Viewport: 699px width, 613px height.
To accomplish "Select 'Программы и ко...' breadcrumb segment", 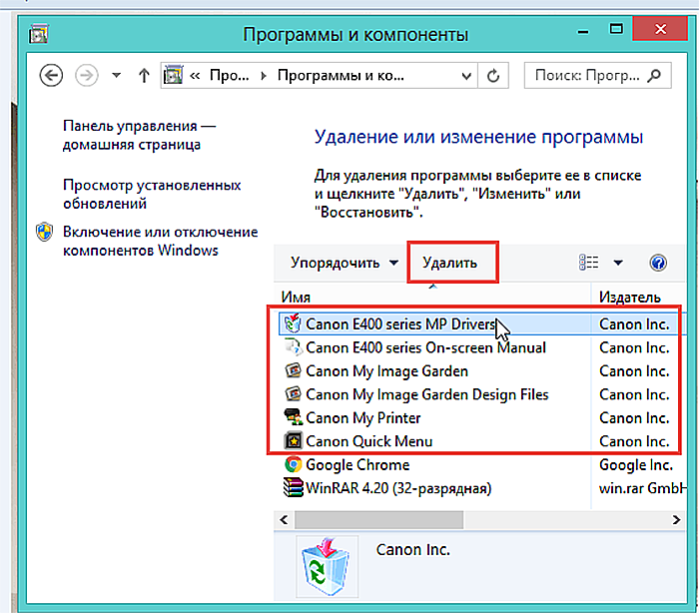I will (x=341, y=75).
